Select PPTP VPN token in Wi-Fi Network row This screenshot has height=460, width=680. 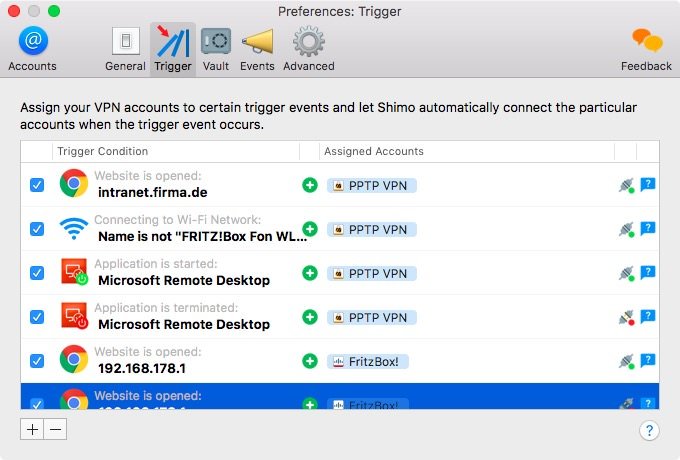point(372,229)
